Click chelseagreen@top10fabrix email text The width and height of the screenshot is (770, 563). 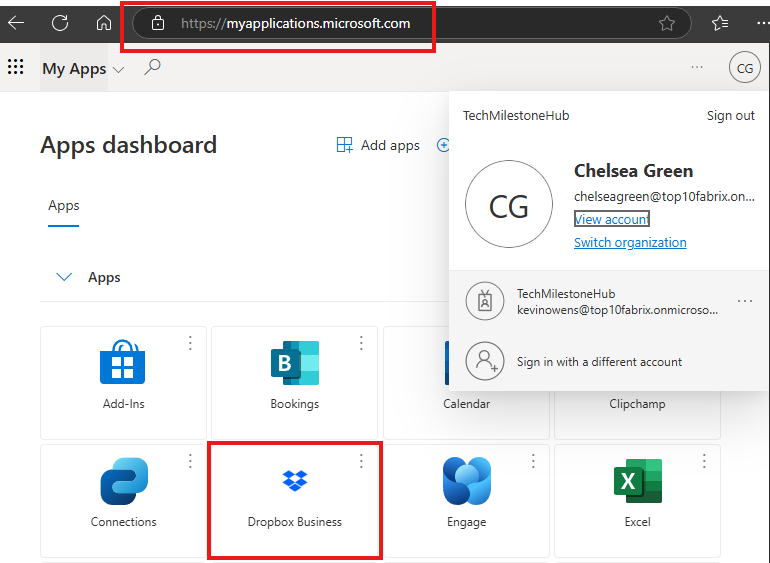[x=664, y=197]
